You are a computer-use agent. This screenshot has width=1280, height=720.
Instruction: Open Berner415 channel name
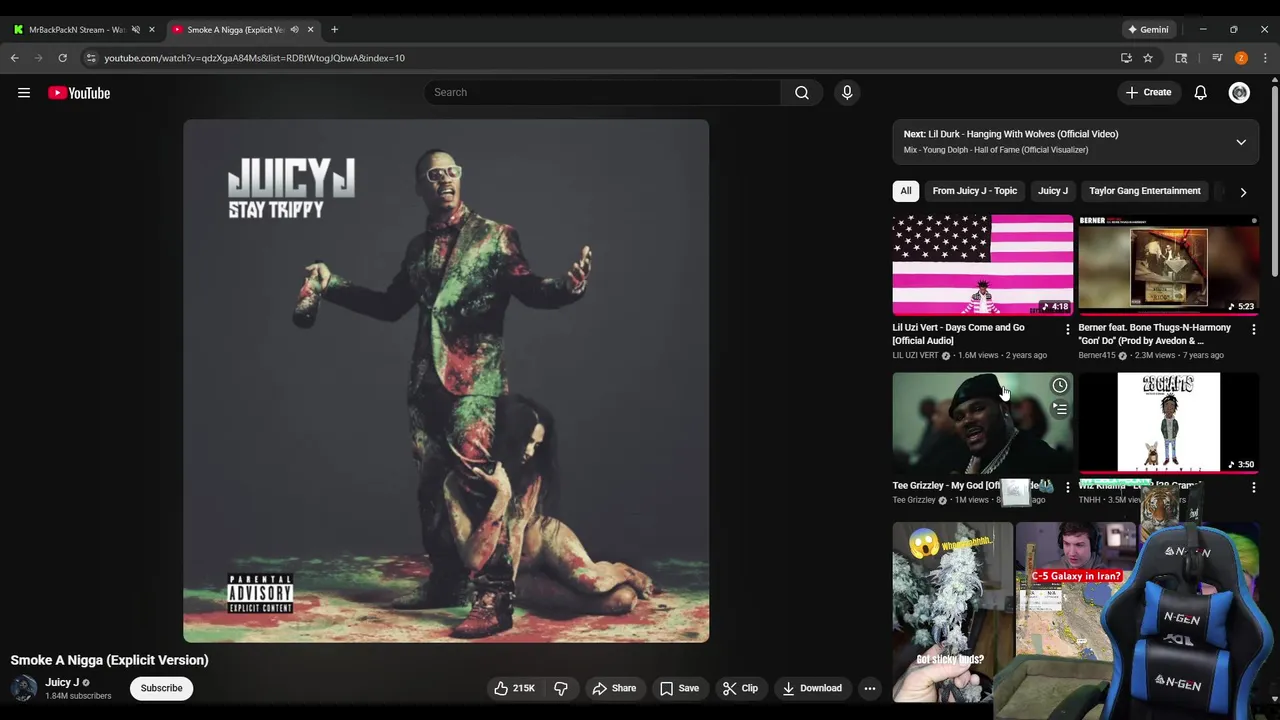tap(1097, 355)
